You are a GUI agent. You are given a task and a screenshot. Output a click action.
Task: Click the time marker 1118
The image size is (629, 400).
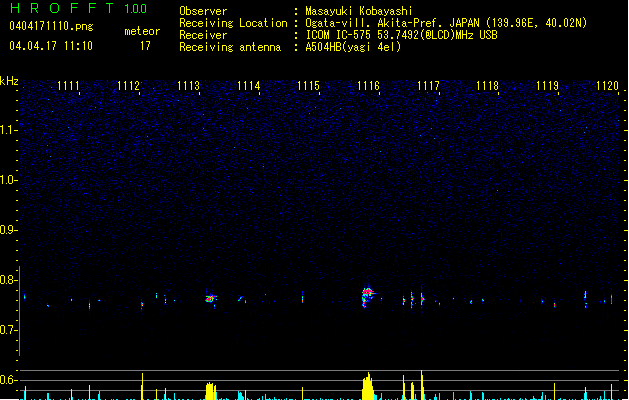[487, 86]
